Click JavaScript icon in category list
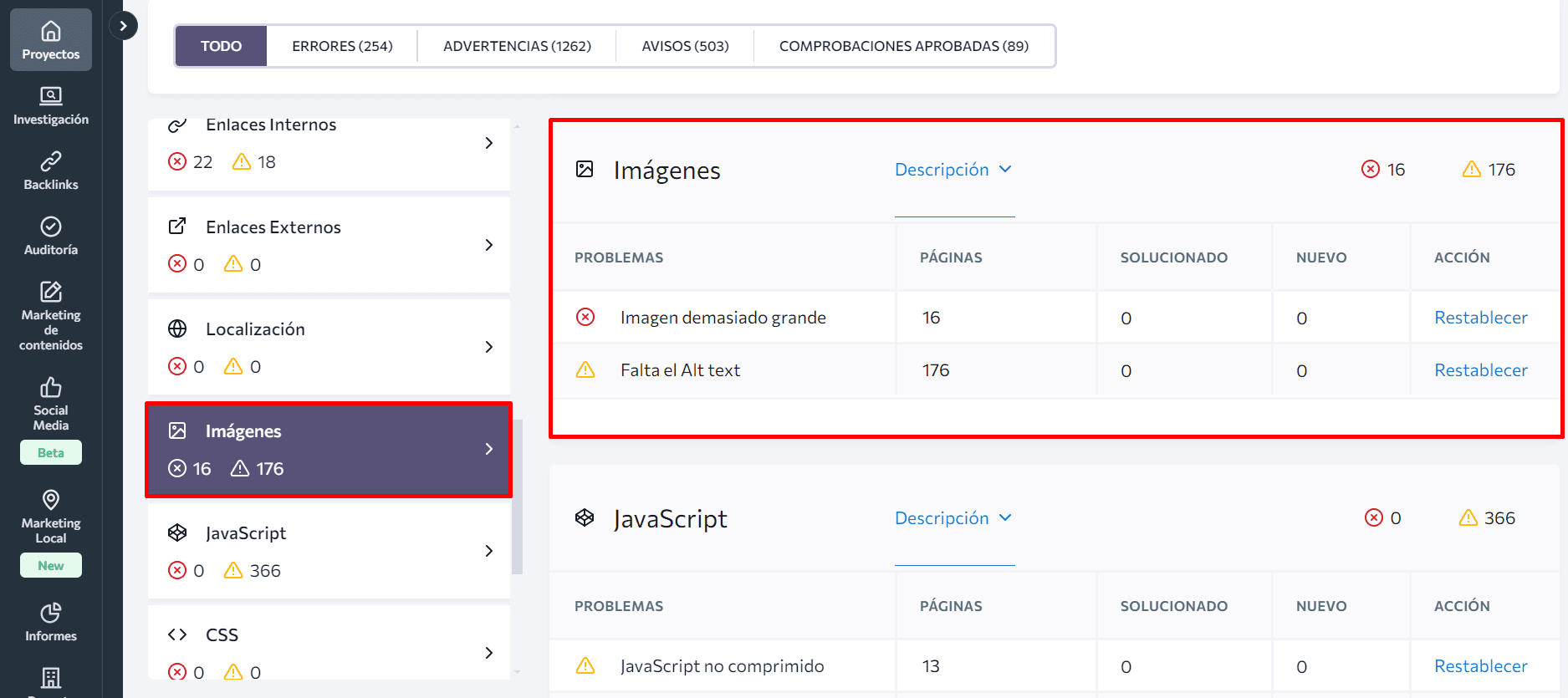This screenshot has height=698, width=1568. pos(177,532)
